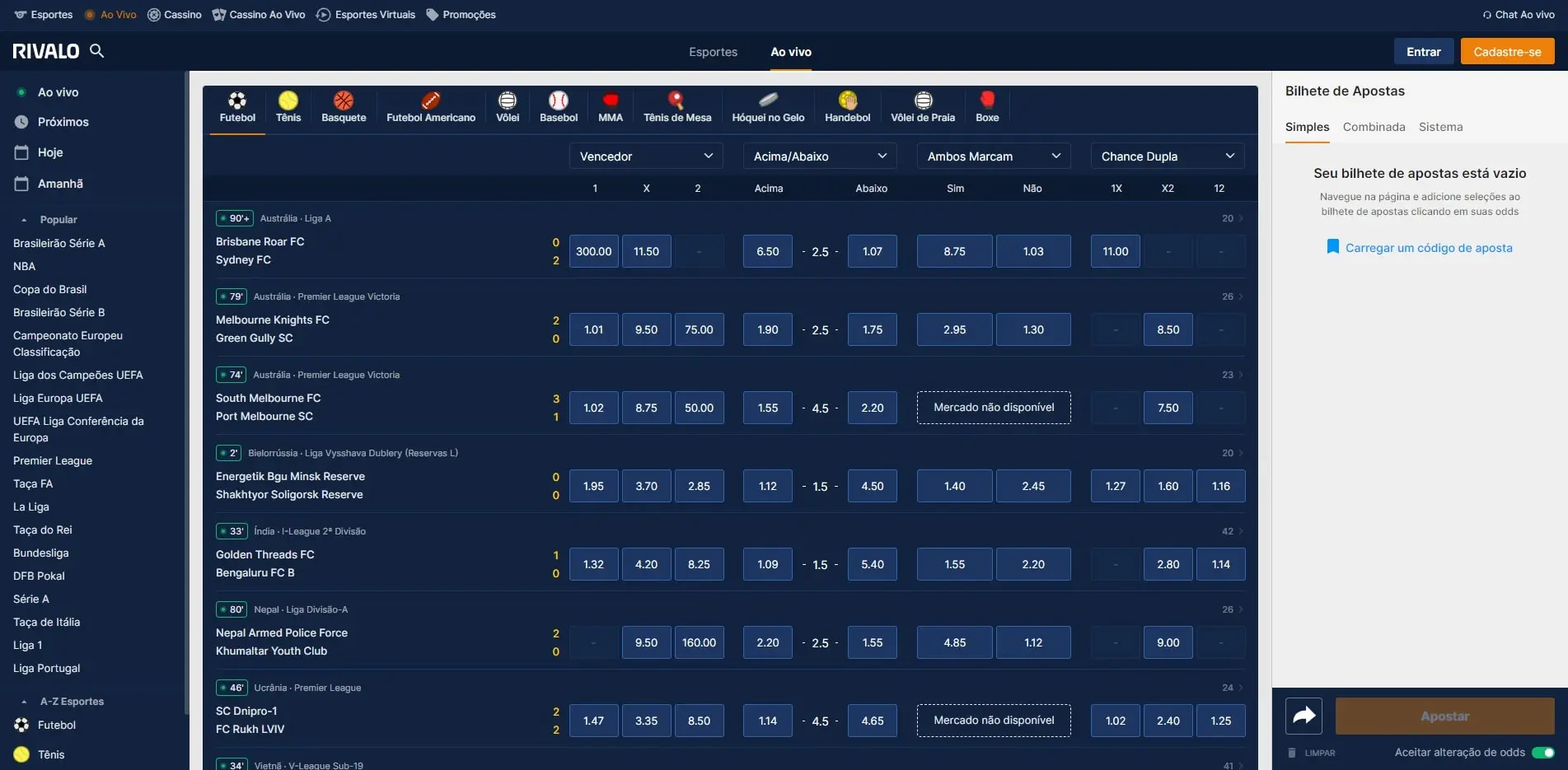1568x770 pixels.
Task: Open Chat Ao vivo from the top bar
Action: click(1519, 14)
